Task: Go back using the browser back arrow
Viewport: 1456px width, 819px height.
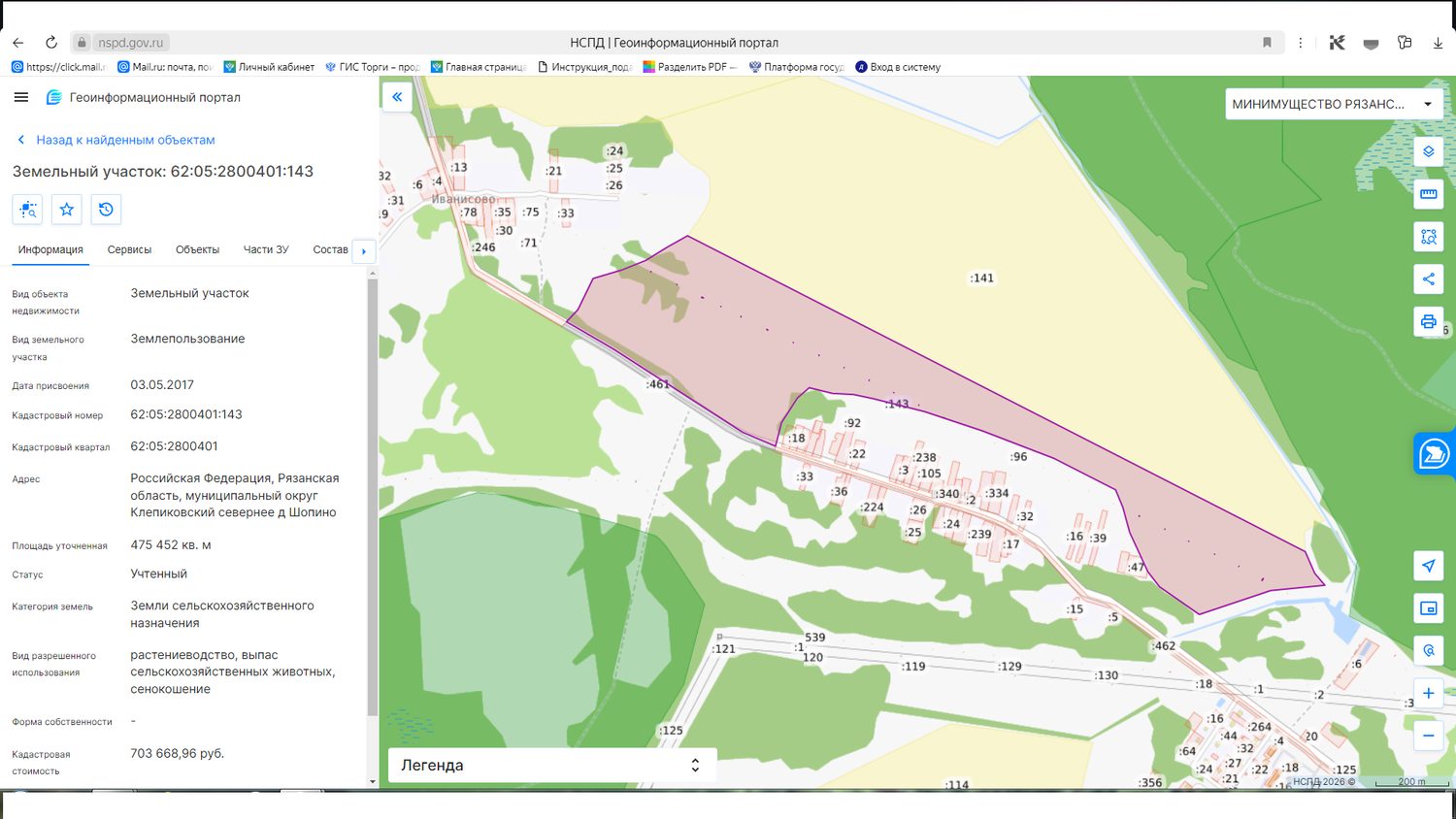Action: [x=17, y=43]
